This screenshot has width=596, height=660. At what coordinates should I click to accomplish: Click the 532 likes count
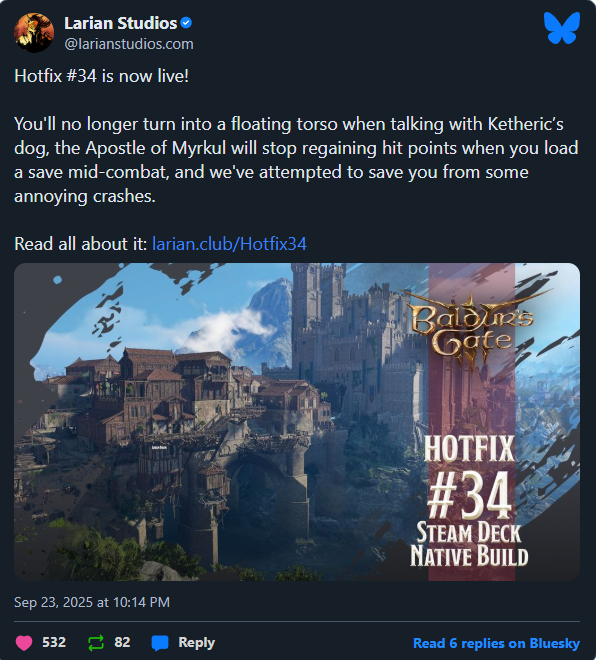coord(54,642)
